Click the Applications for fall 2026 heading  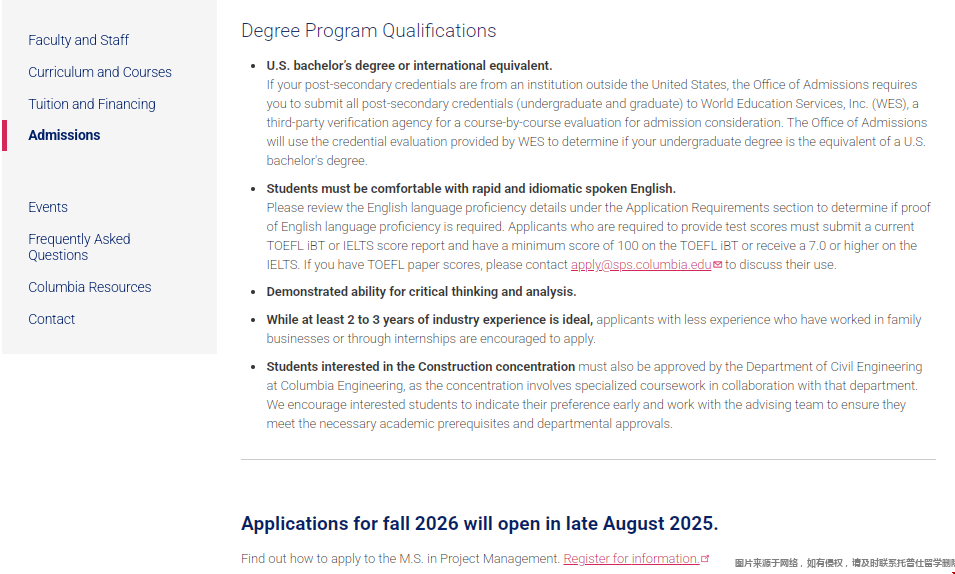pos(479,524)
